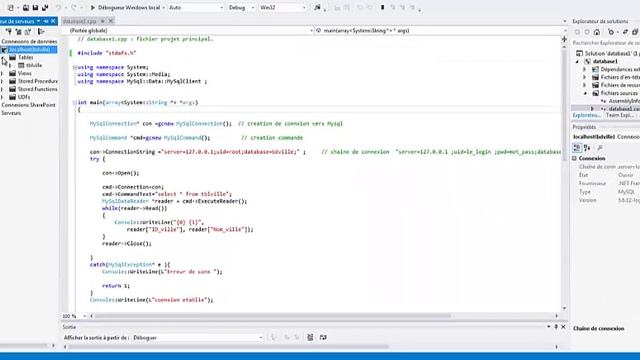The width and height of the screenshot is (640, 360).
Task: Open the Win32 platform dropdown
Action: tap(282, 7)
